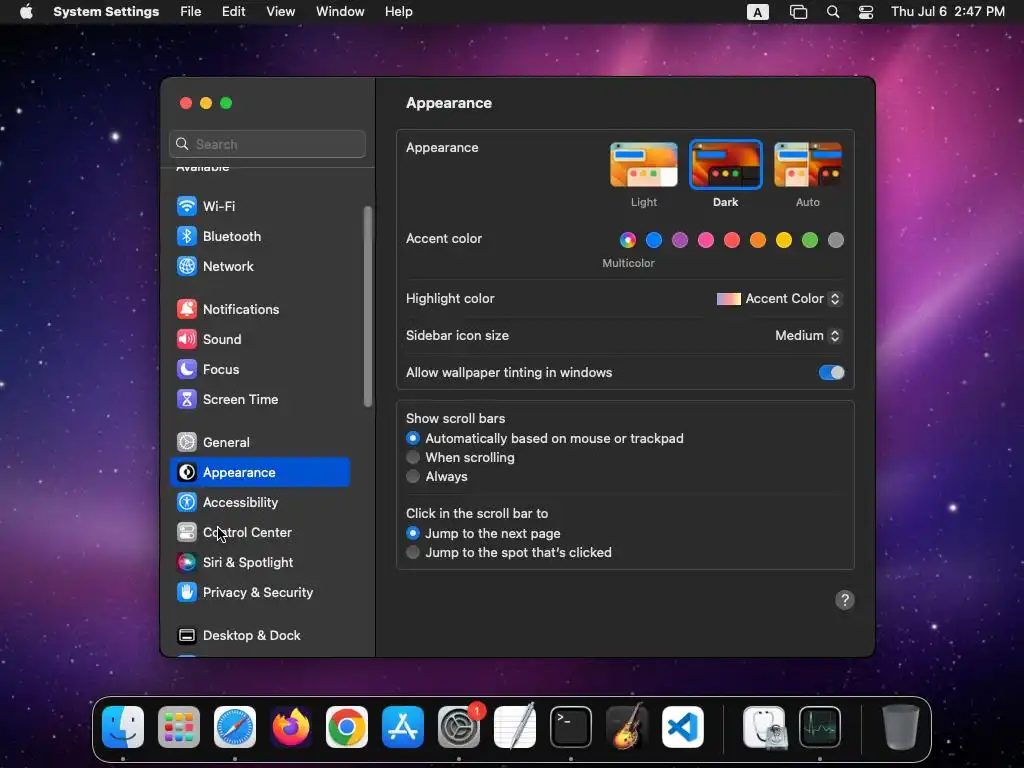Select pink accent color

[706, 240]
